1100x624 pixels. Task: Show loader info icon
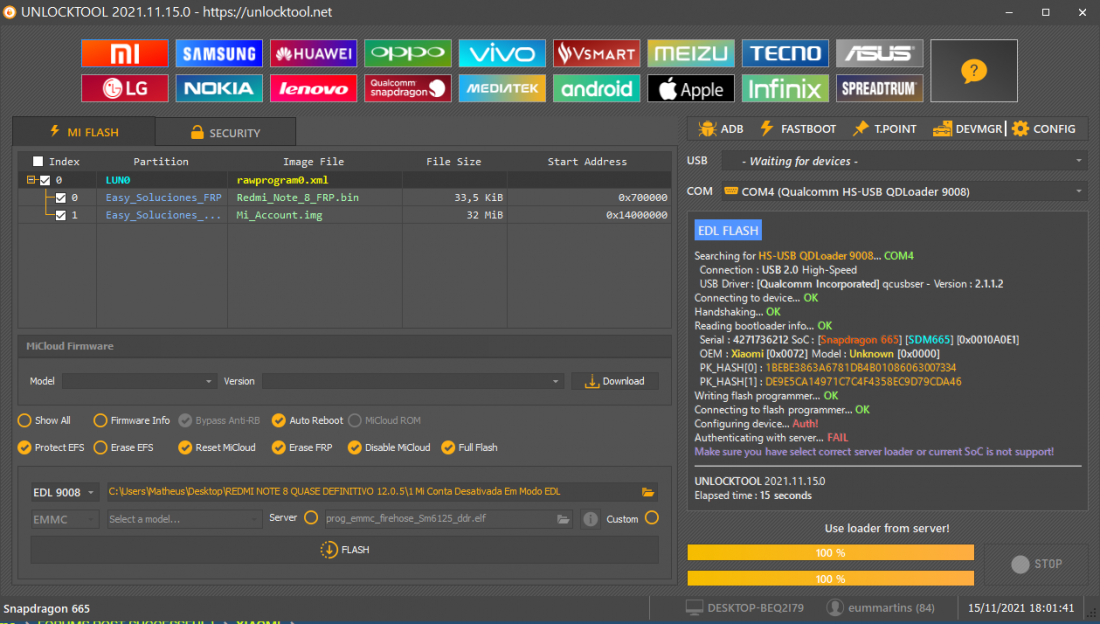pos(590,519)
